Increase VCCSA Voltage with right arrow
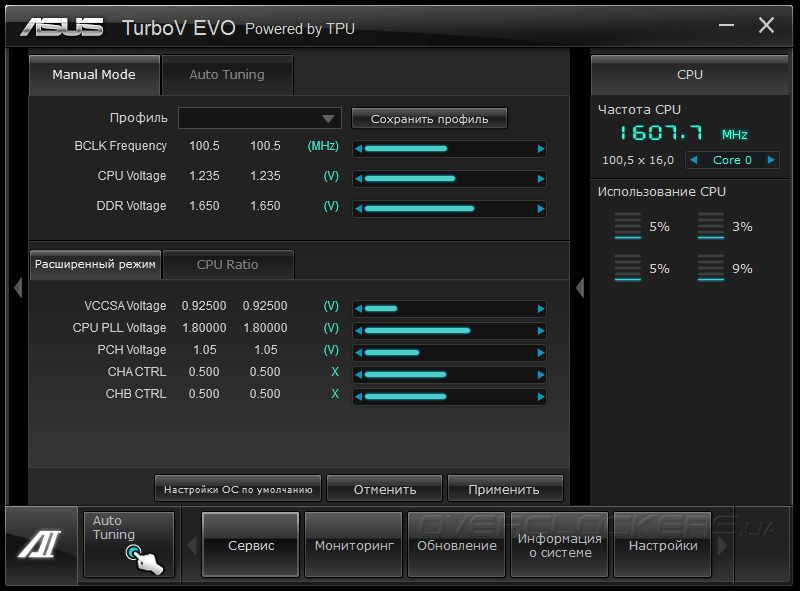The height and width of the screenshot is (591, 800). coord(541,309)
